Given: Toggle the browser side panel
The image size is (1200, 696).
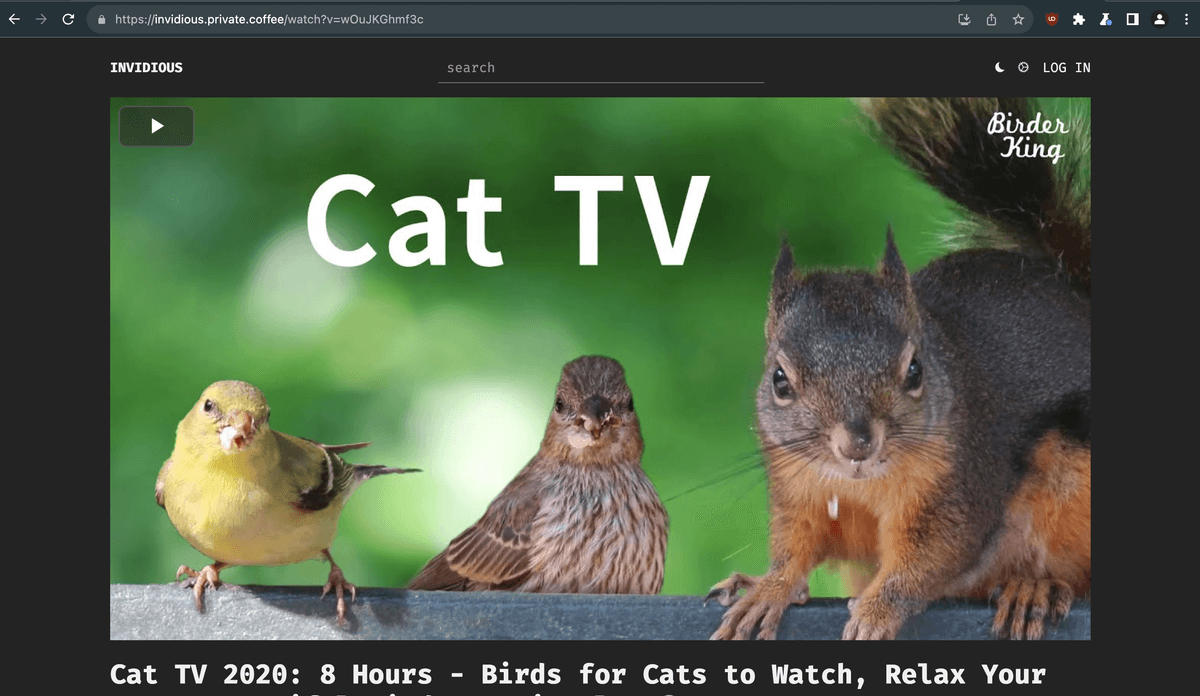Looking at the screenshot, I should [1132, 19].
